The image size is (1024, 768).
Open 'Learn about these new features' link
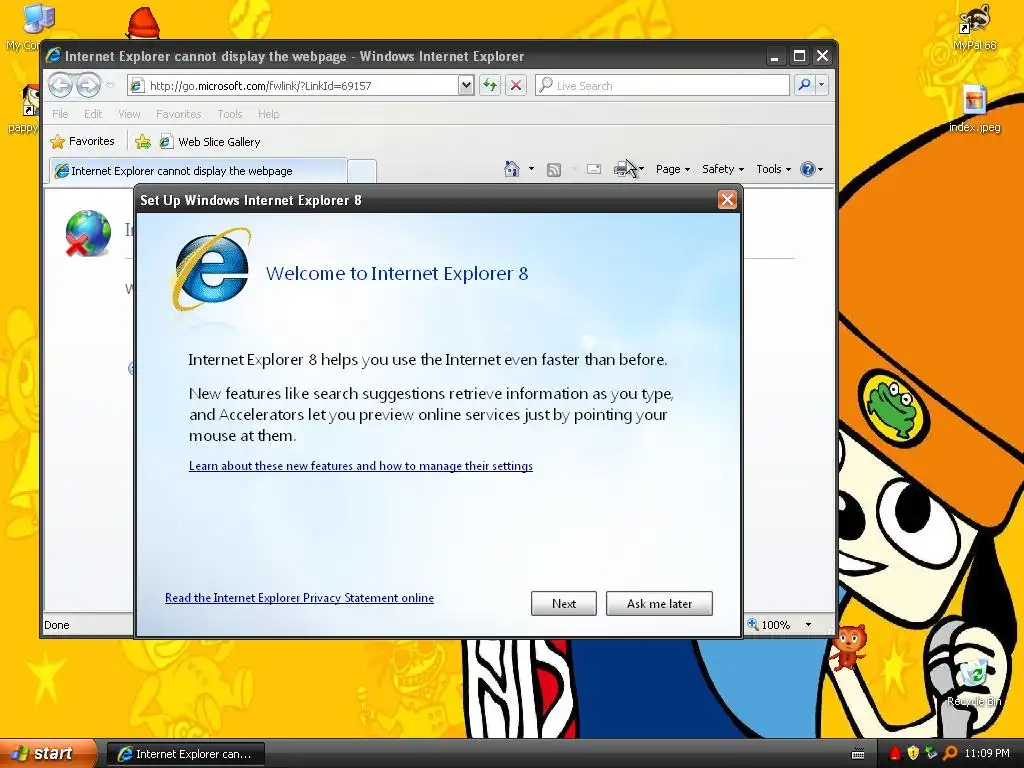click(360, 466)
